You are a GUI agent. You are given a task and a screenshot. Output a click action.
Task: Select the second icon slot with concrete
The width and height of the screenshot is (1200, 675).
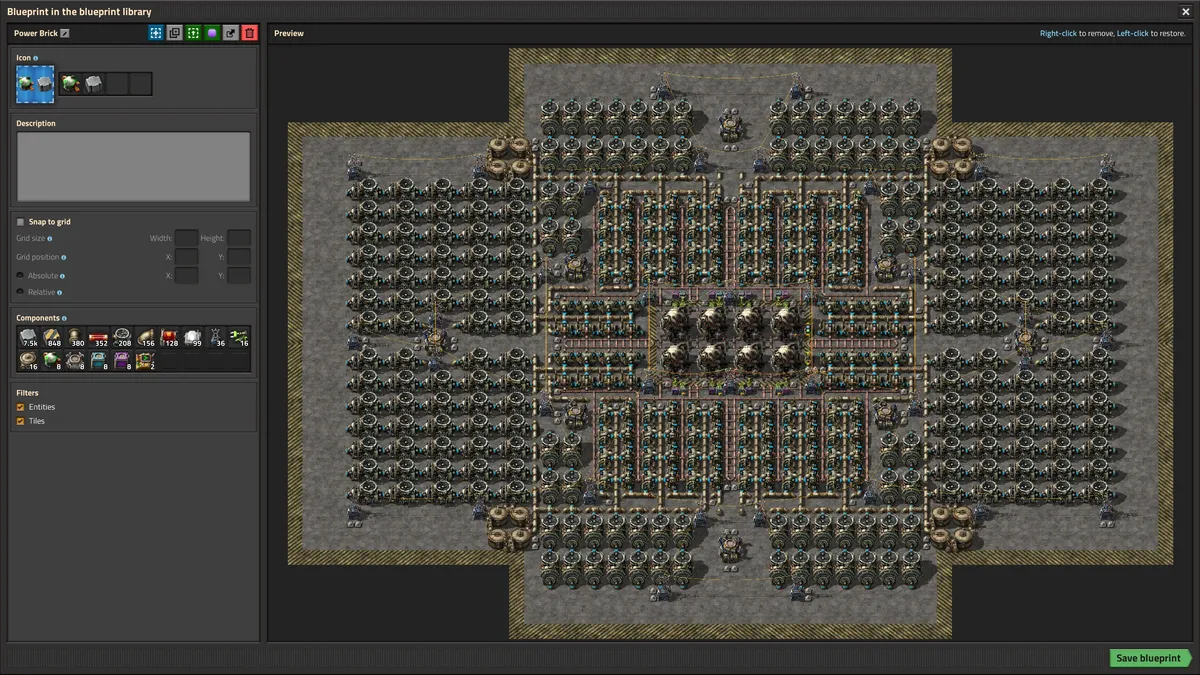click(94, 84)
